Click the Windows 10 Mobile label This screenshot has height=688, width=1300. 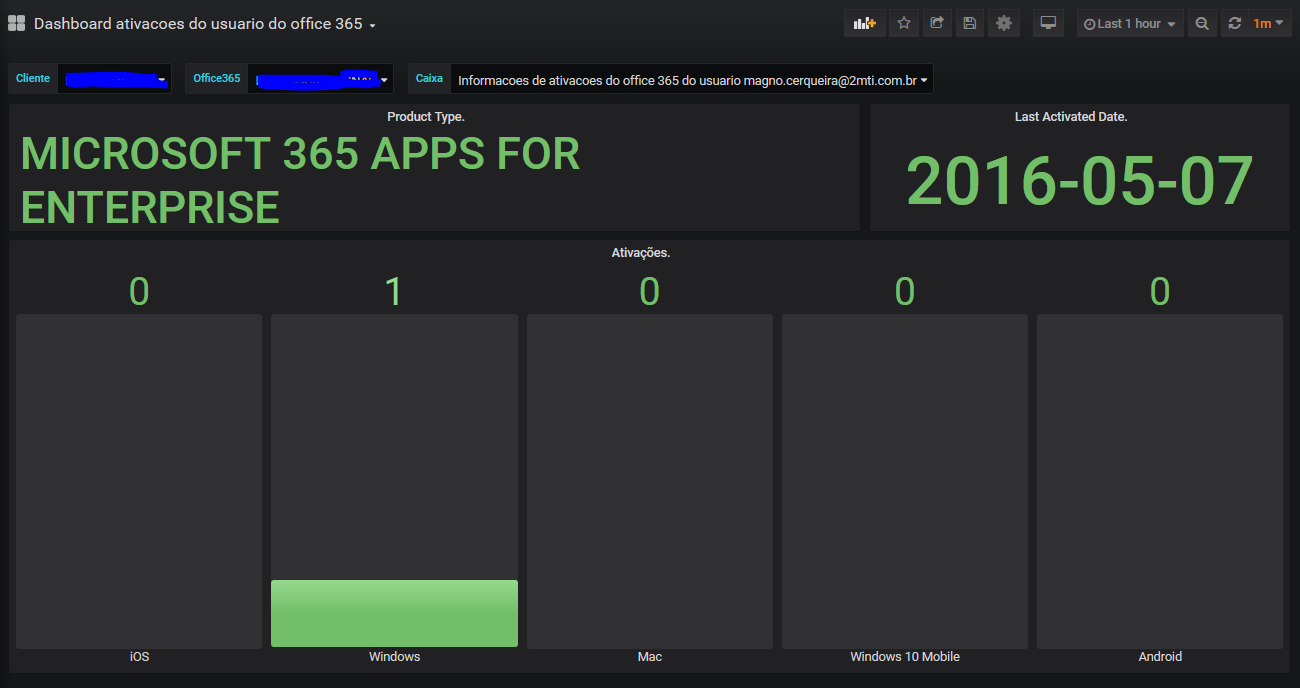tap(905, 657)
